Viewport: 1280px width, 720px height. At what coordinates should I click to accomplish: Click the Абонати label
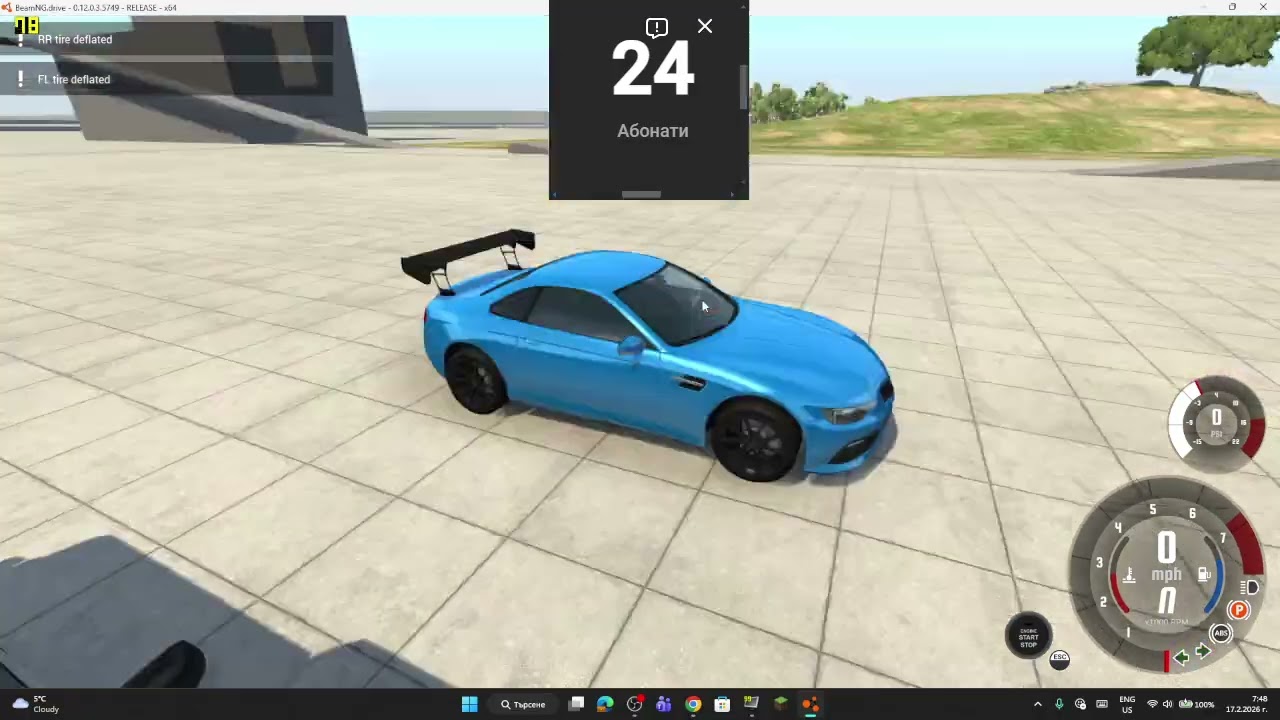pos(653,131)
